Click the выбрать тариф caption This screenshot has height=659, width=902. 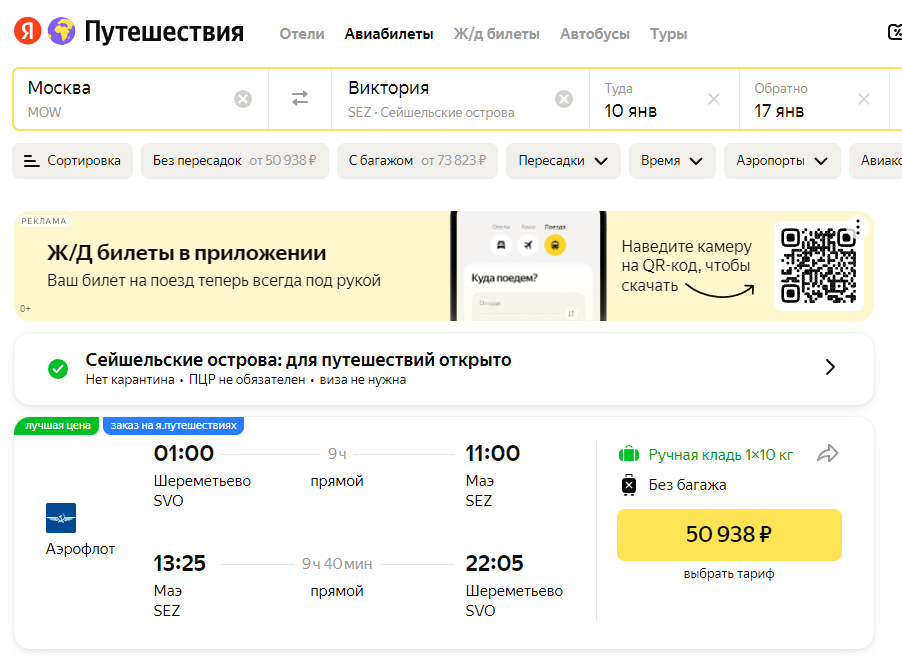[729, 574]
